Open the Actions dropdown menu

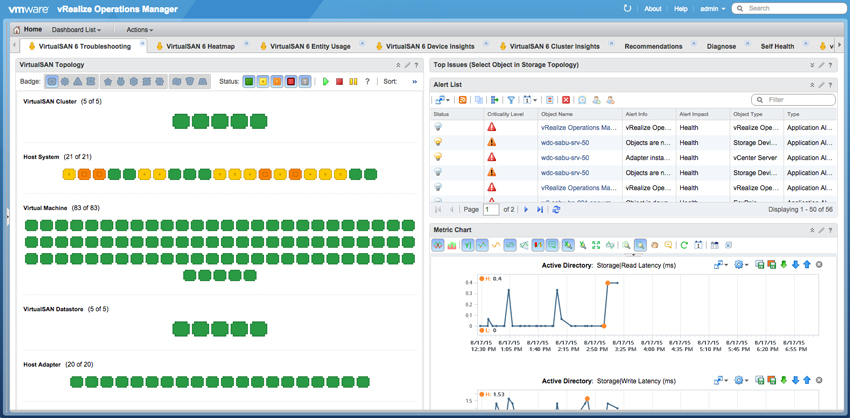point(140,30)
